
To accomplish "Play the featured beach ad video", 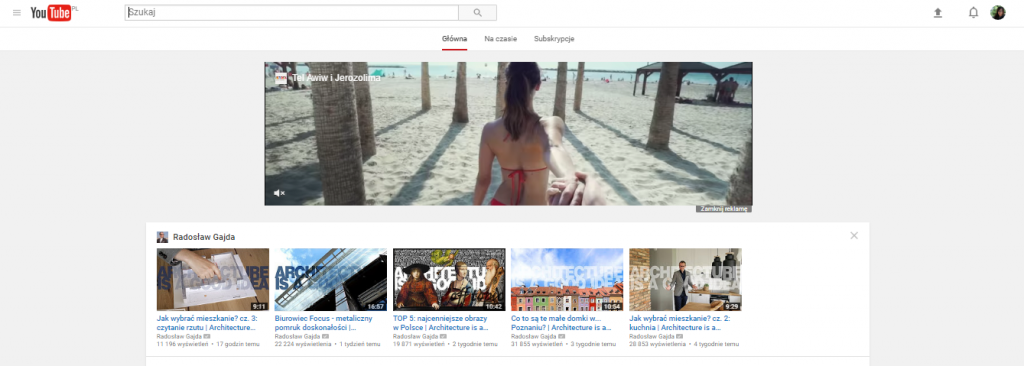I will pyautogui.click(x=508, y=134).
